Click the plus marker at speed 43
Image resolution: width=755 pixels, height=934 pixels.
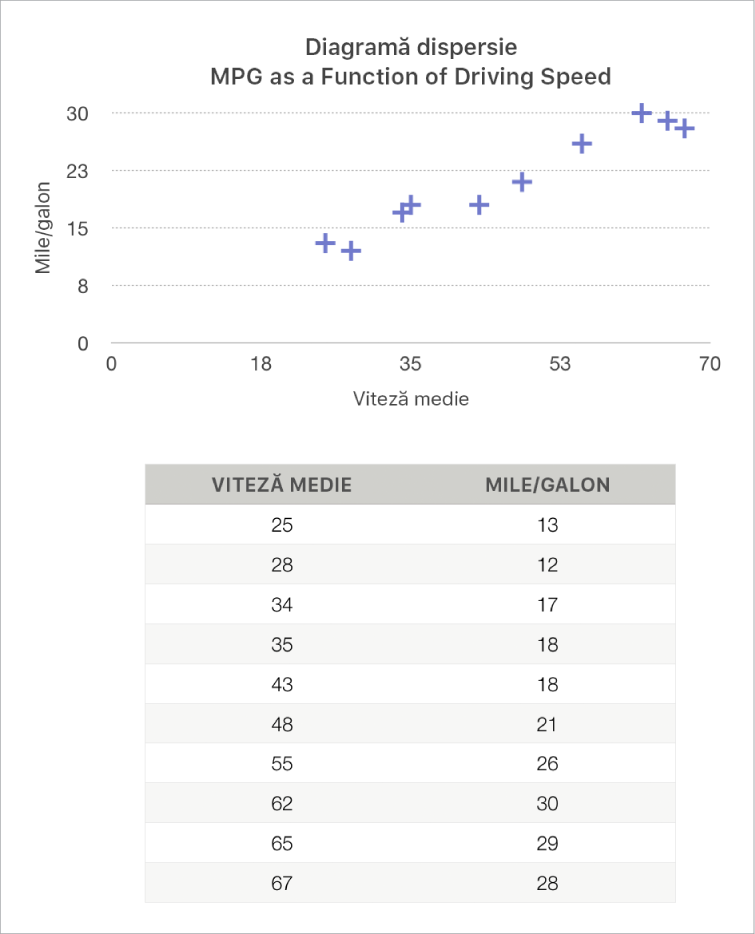(479, 205)
